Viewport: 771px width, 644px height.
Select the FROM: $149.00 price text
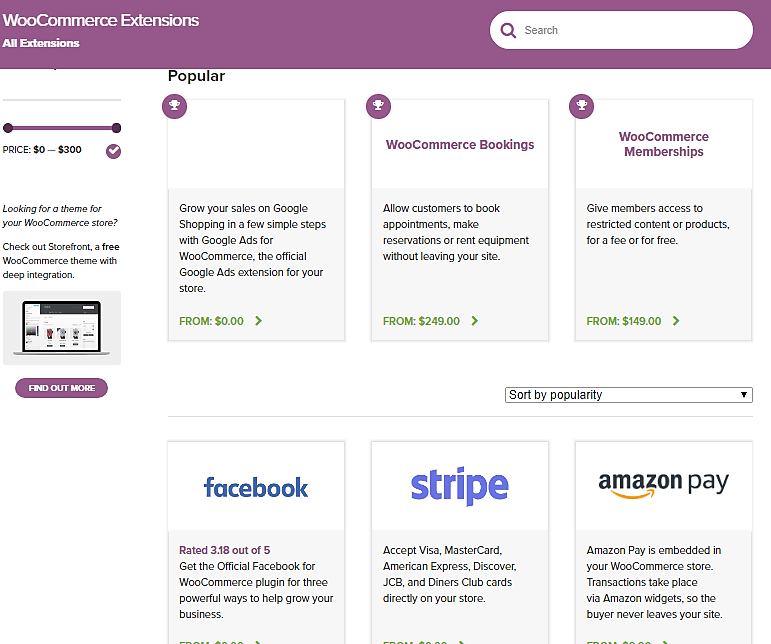(624, 321)
